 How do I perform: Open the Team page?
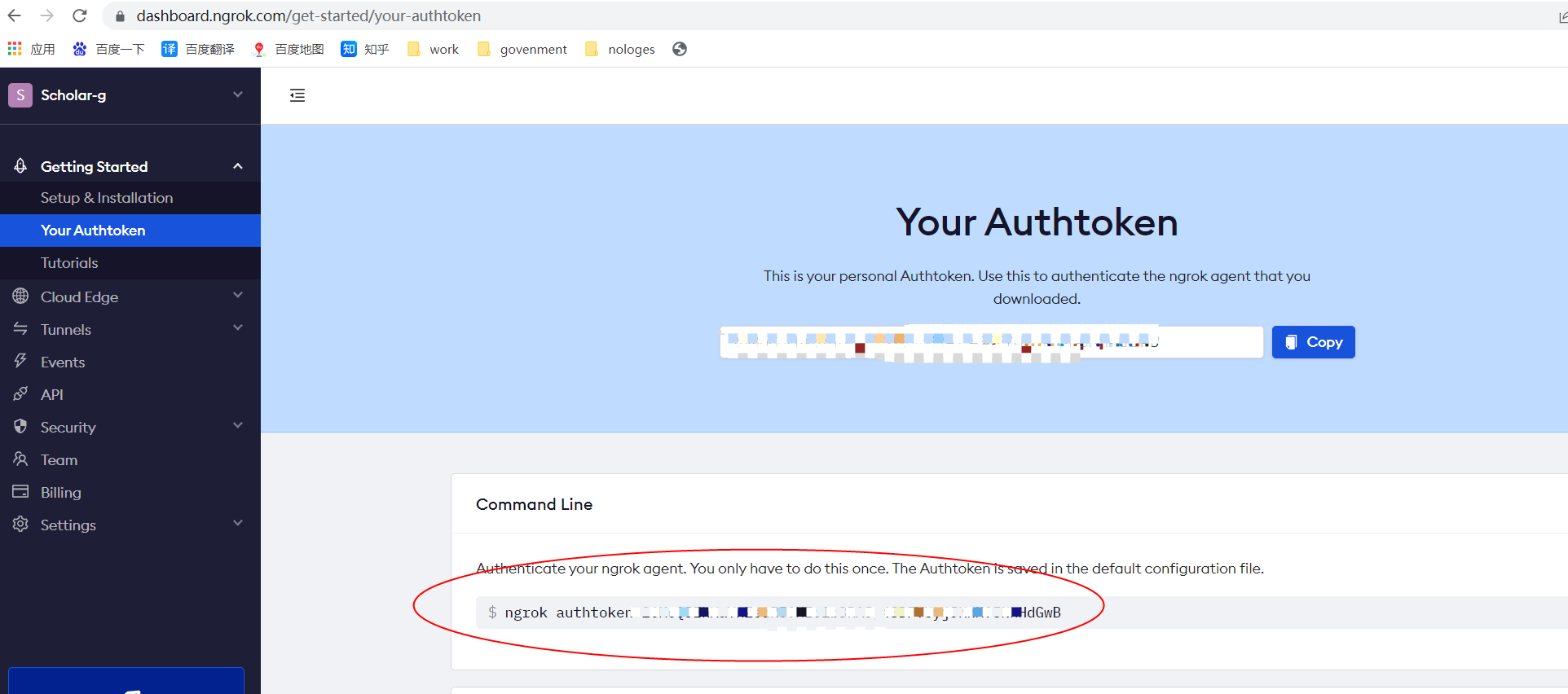tap(59, 460)
